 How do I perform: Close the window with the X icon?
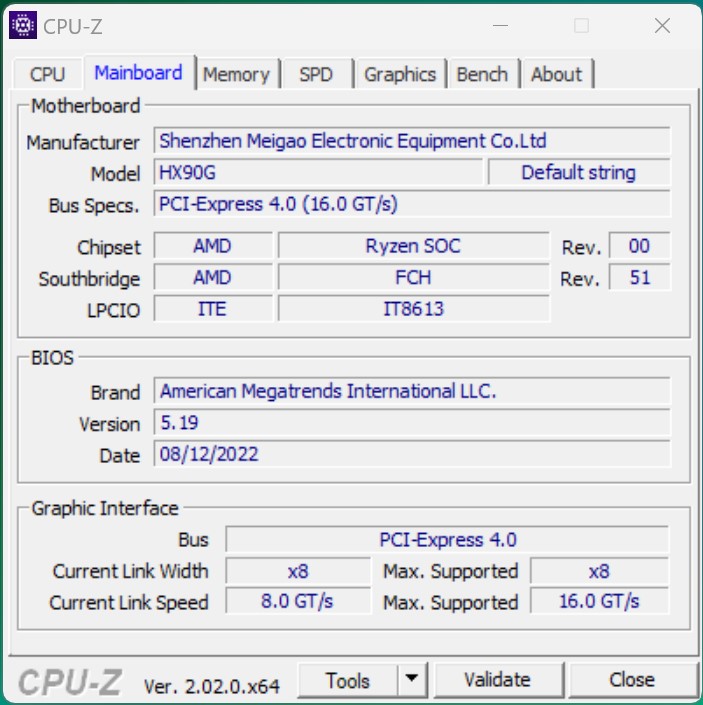click(x=663, y=26)
